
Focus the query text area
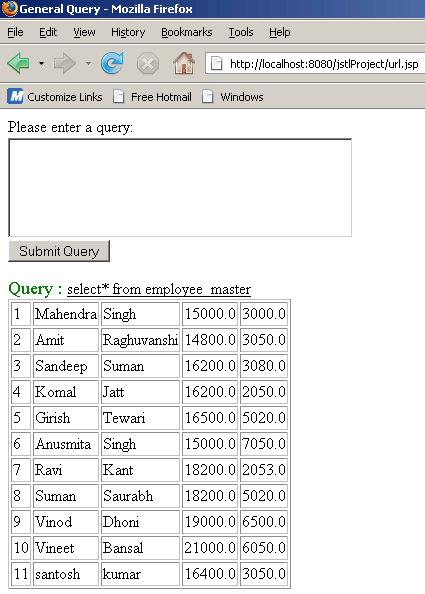click(x=180, y=188)
